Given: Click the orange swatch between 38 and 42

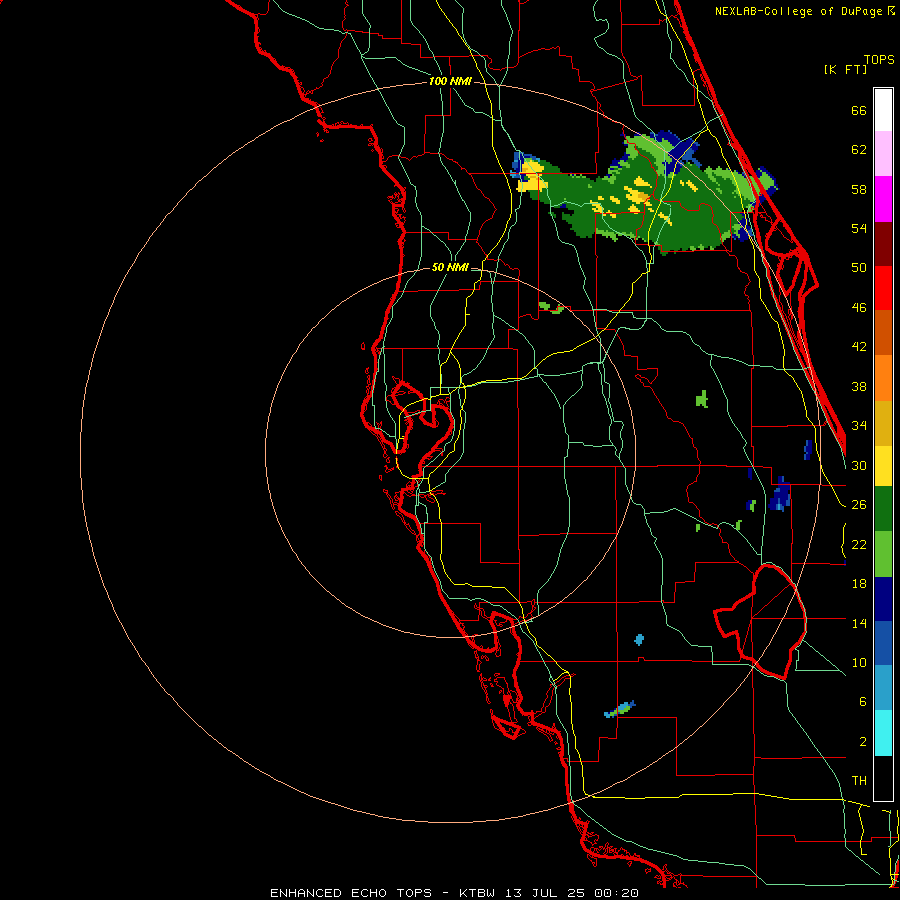Looking at the screenshot, I should [x=883, y=378].
